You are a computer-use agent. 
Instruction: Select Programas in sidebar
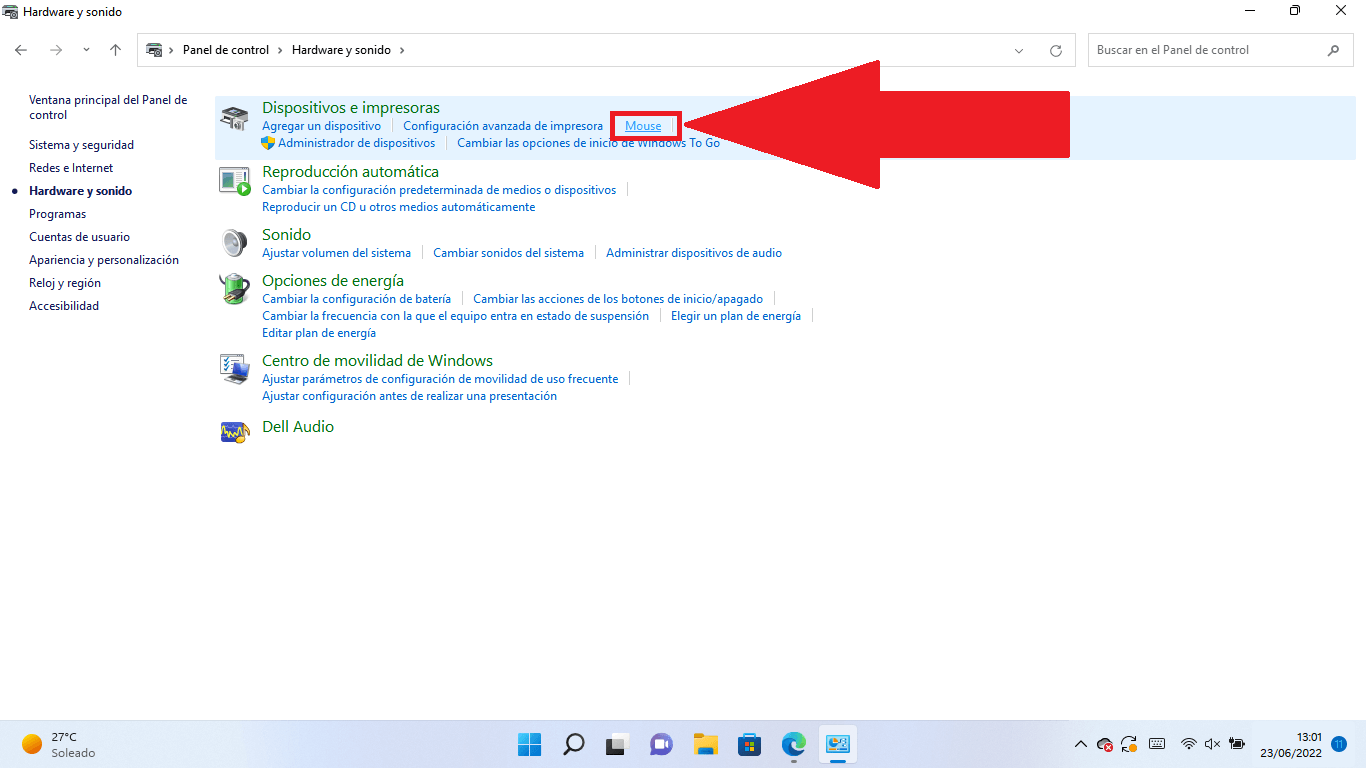[57, 214]
